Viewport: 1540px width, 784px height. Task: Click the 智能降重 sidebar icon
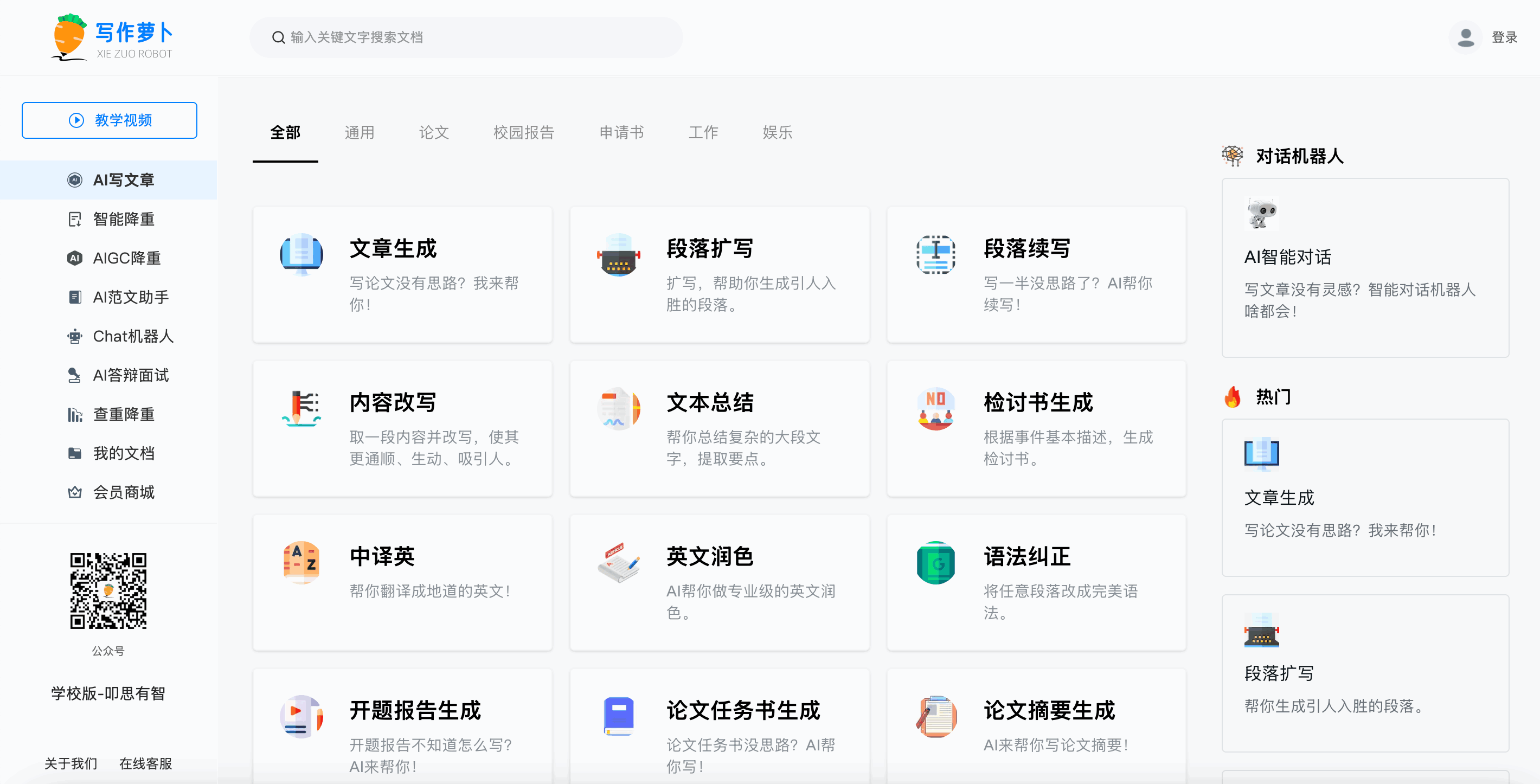click(x=74, y=219)
